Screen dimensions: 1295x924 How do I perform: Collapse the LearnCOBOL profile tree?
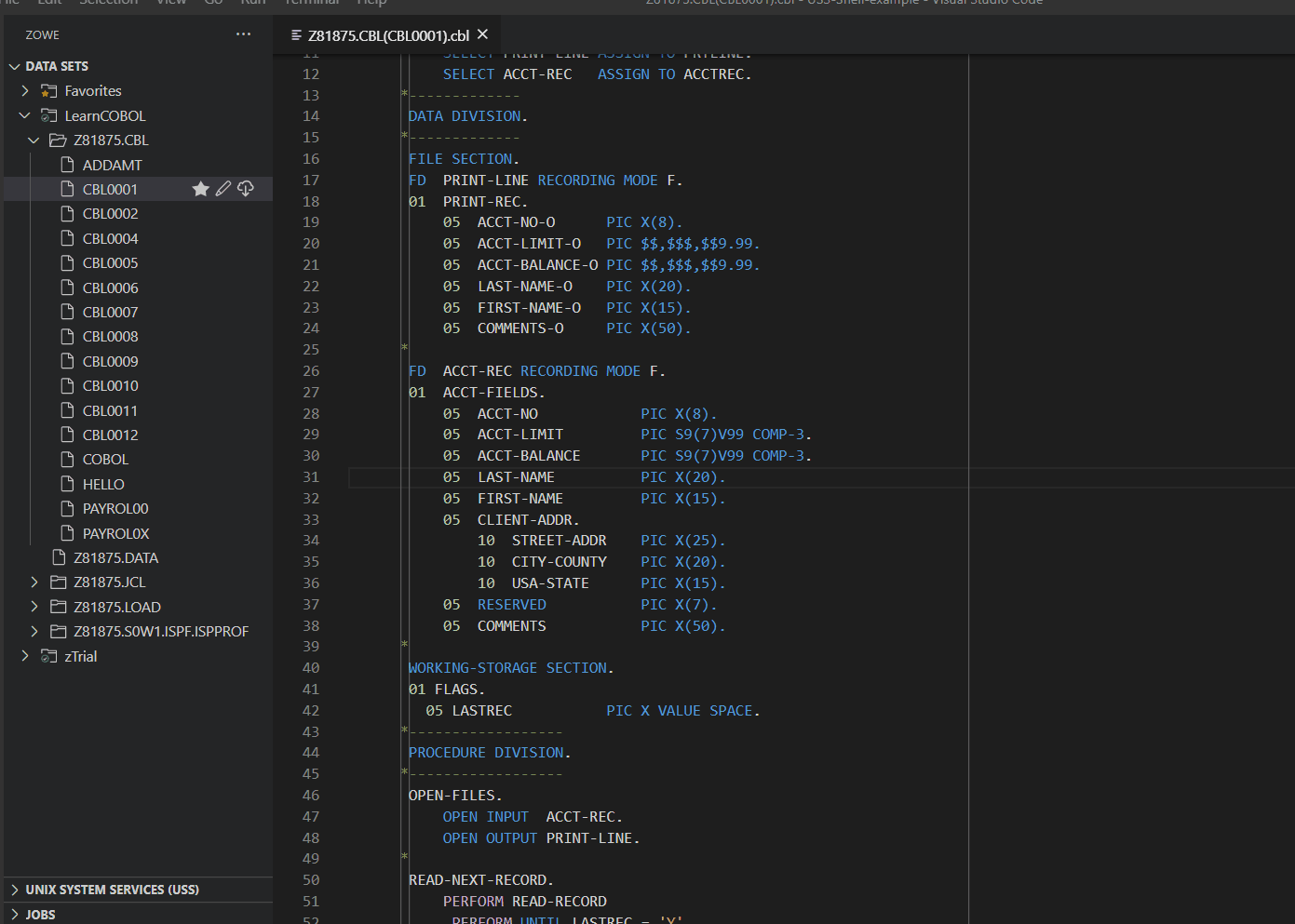[x=23, y=115]
